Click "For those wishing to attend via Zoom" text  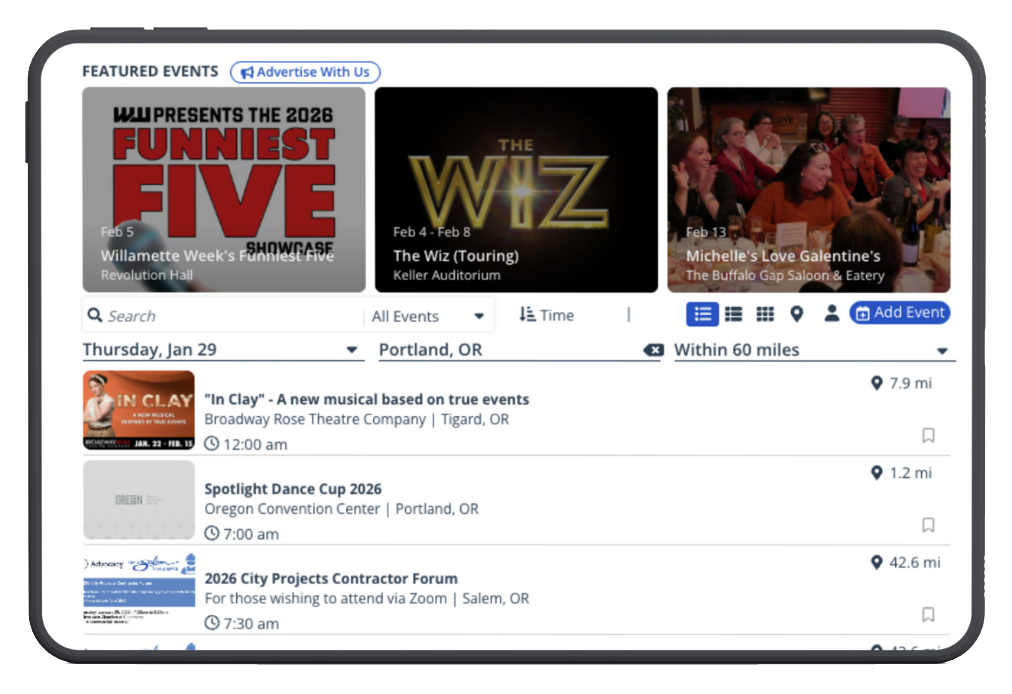(325, 599)
